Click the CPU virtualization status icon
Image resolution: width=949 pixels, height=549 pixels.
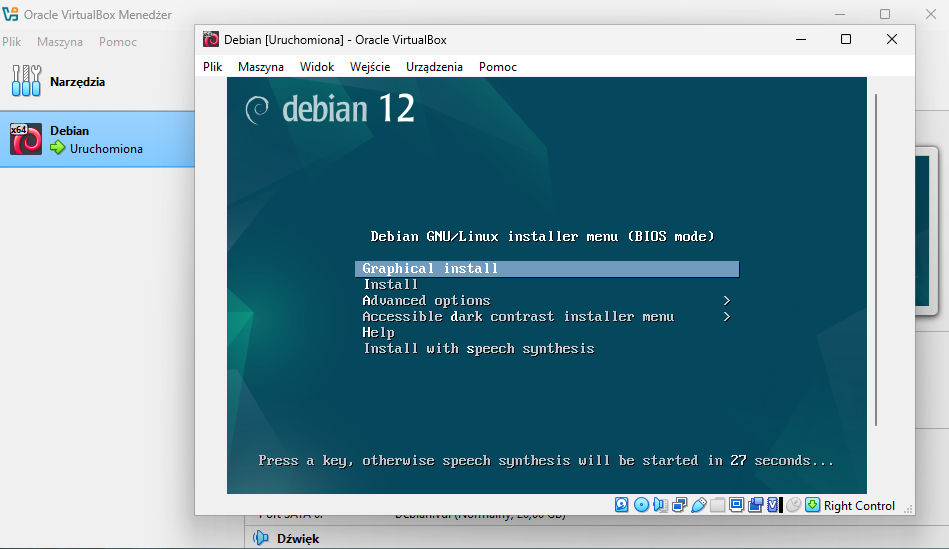click(773, 505)
